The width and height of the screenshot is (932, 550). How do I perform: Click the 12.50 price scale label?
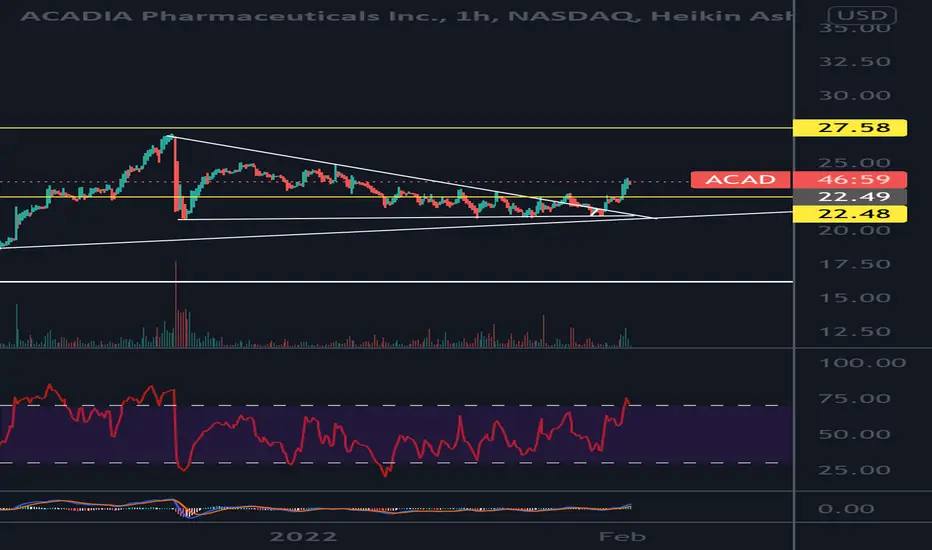[854, 332]
